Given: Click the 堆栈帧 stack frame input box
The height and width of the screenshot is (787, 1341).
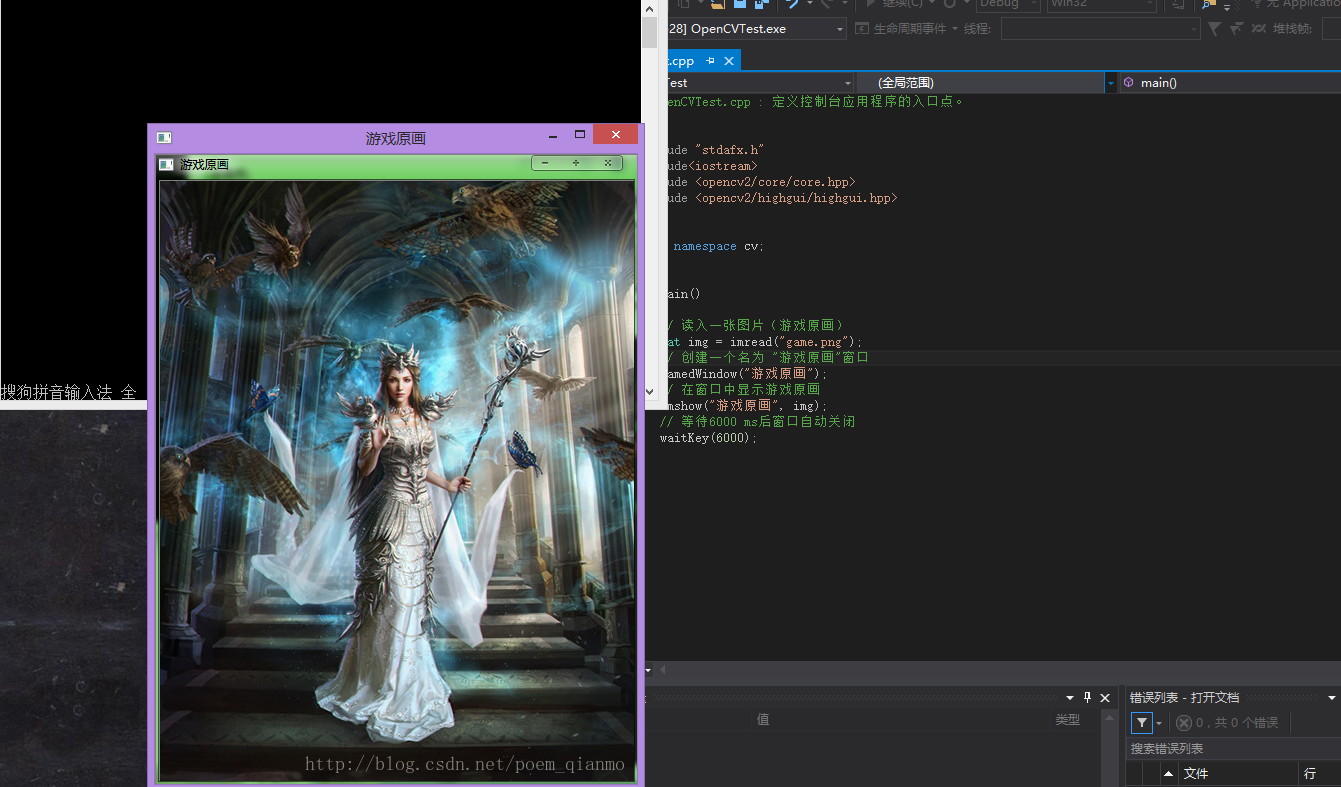Looking at the screenshot, I should [1331, 29].
